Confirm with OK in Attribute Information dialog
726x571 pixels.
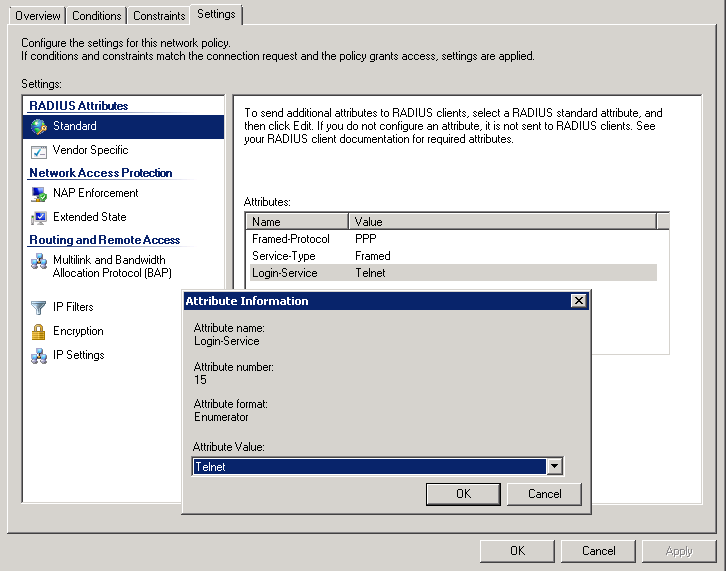463,494
